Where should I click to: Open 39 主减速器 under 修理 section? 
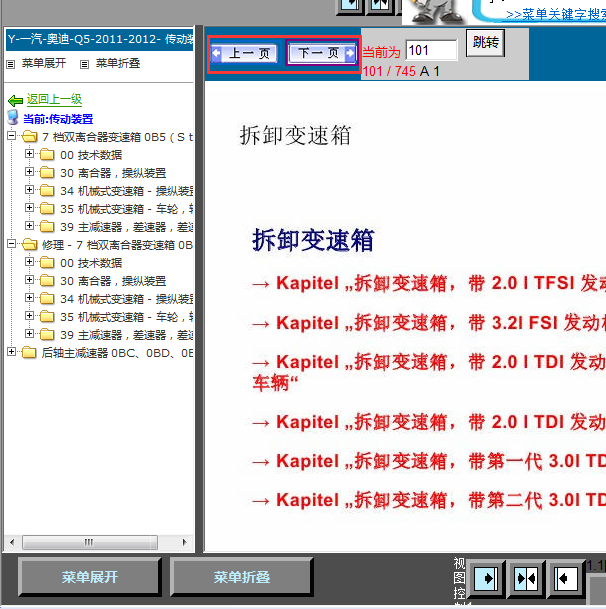127,335
